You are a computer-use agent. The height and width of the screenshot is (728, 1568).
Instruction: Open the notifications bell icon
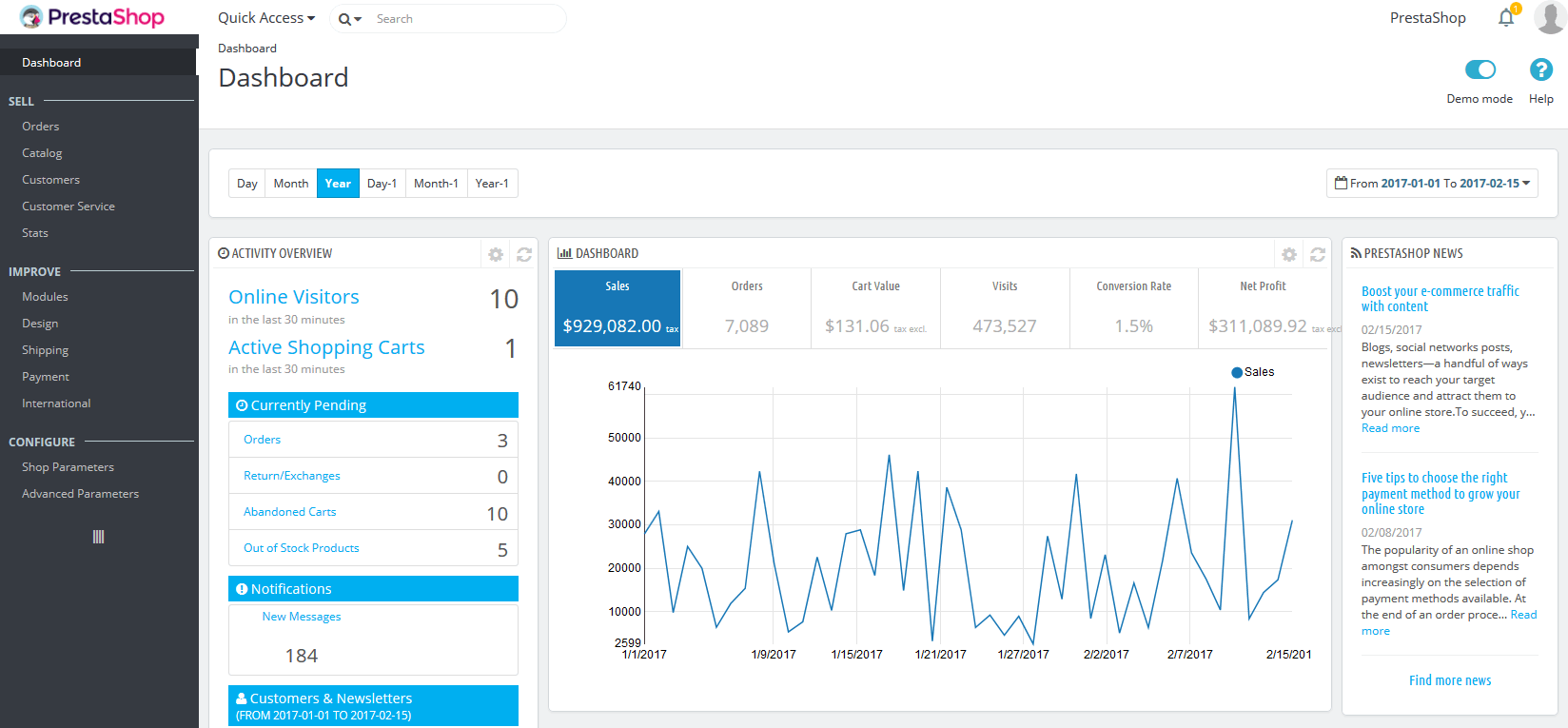coord(1506,18)
